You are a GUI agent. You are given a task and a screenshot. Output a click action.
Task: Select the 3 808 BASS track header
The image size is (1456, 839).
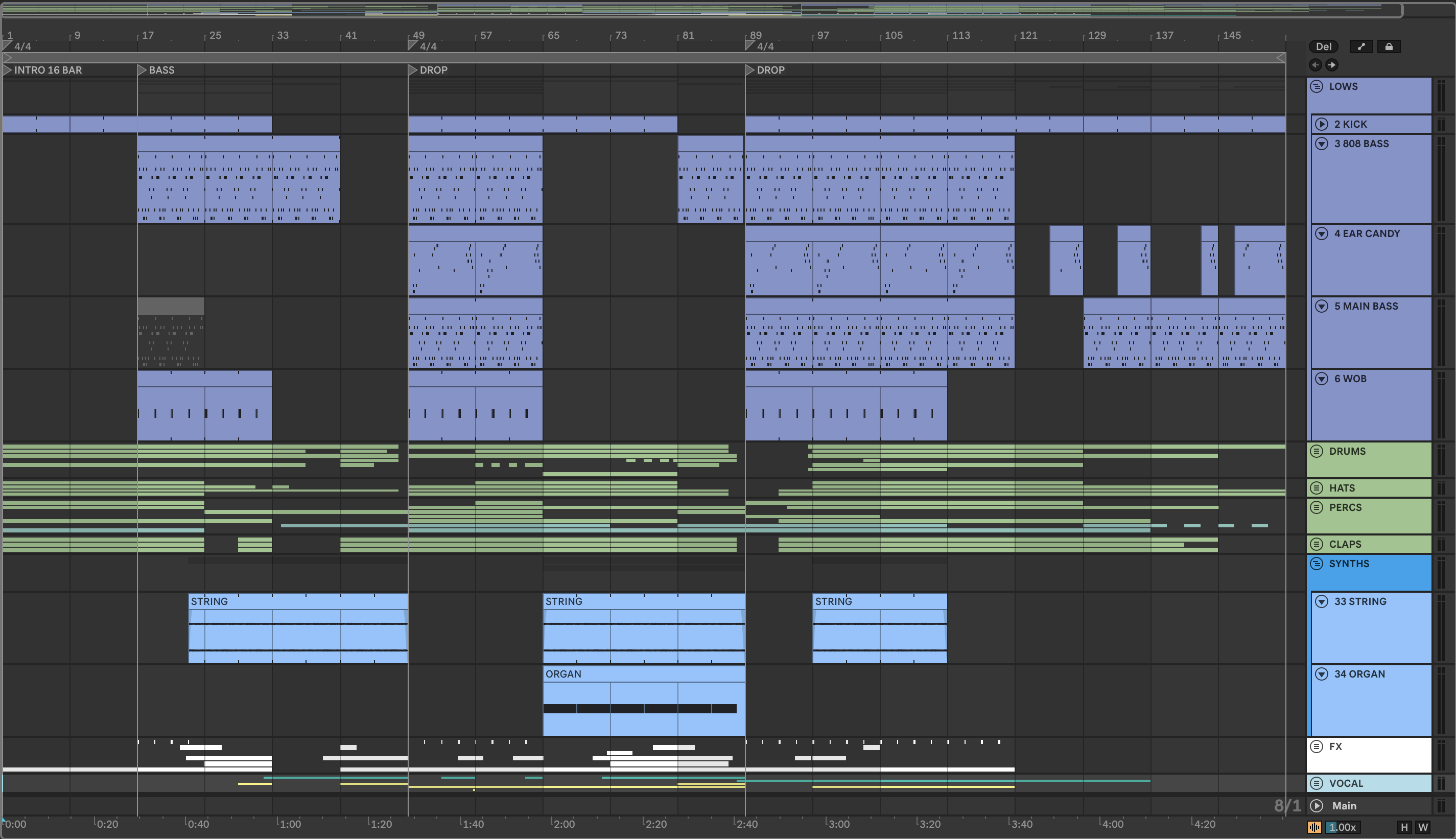[x=1371, y=179]
